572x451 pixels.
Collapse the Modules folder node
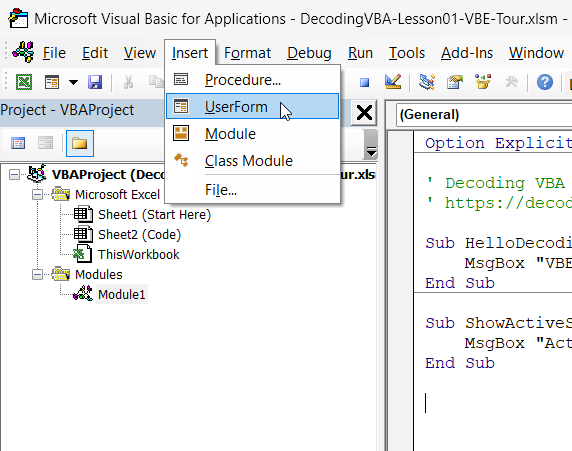click(37, 274)
